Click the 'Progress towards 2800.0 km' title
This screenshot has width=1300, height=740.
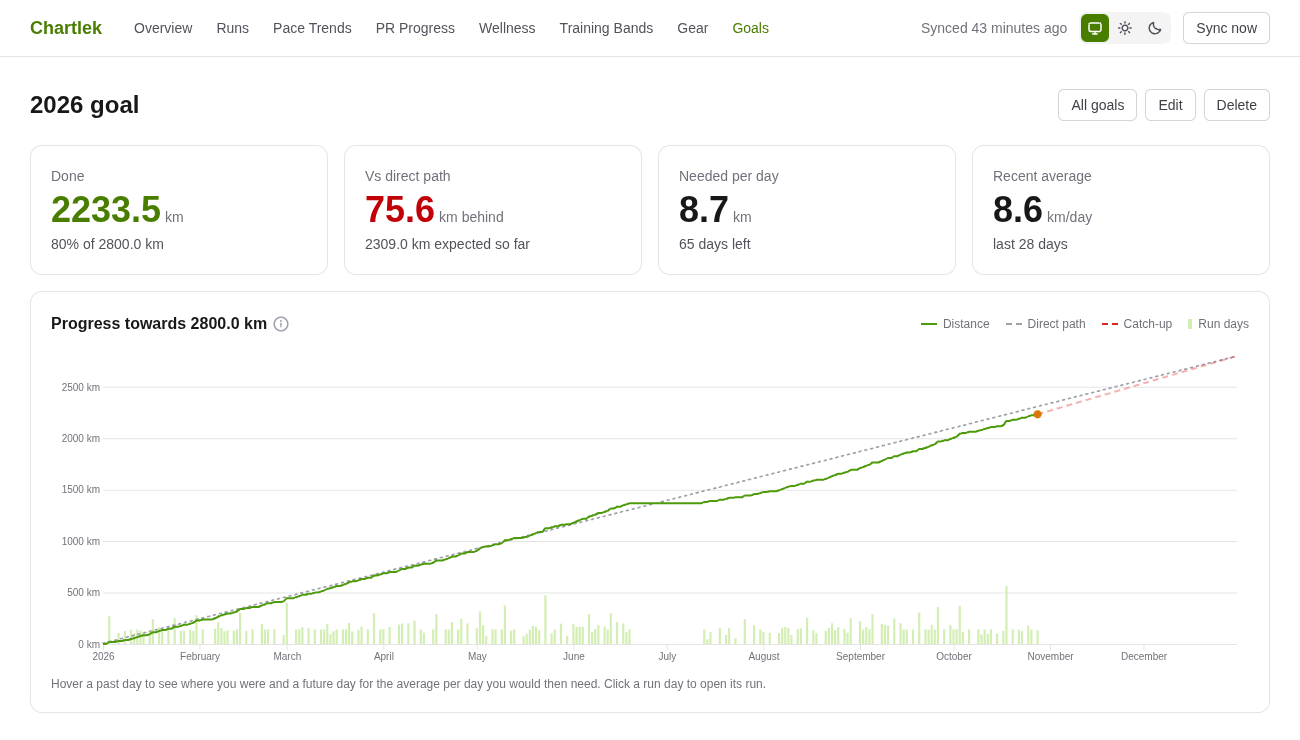point(159,324)
